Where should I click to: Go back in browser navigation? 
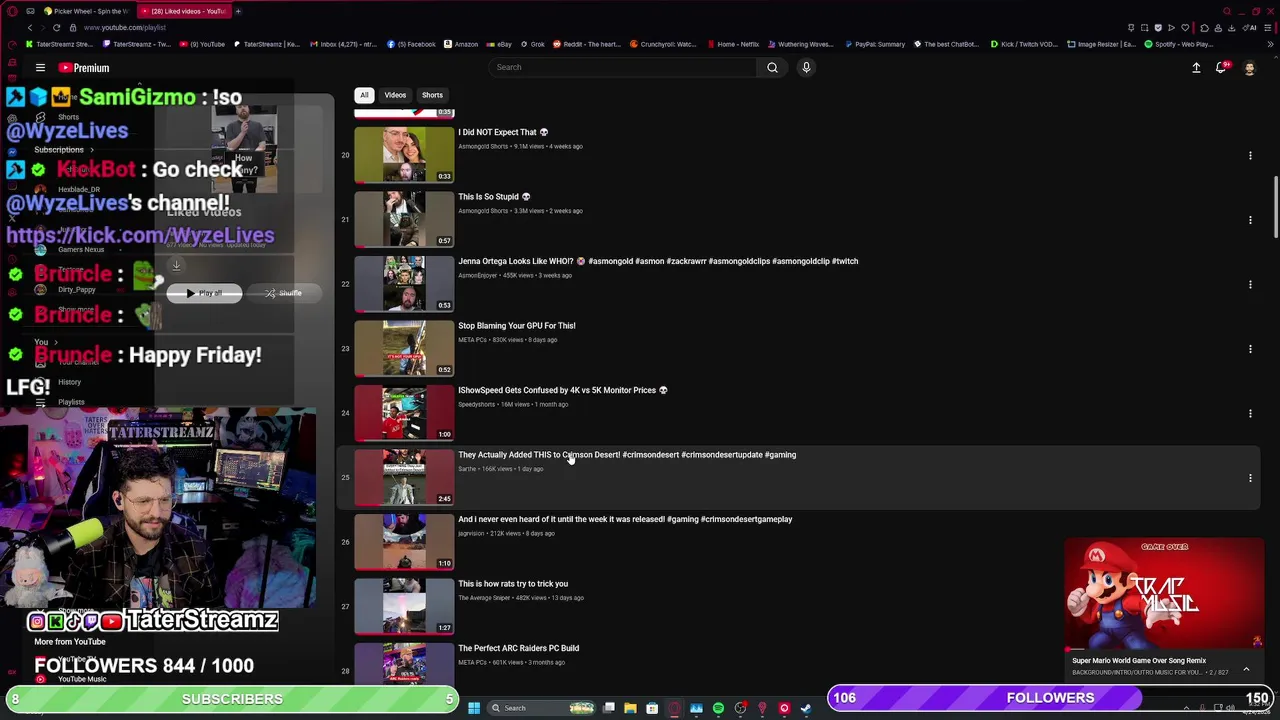pyautogui.click(x=30, y=28)
